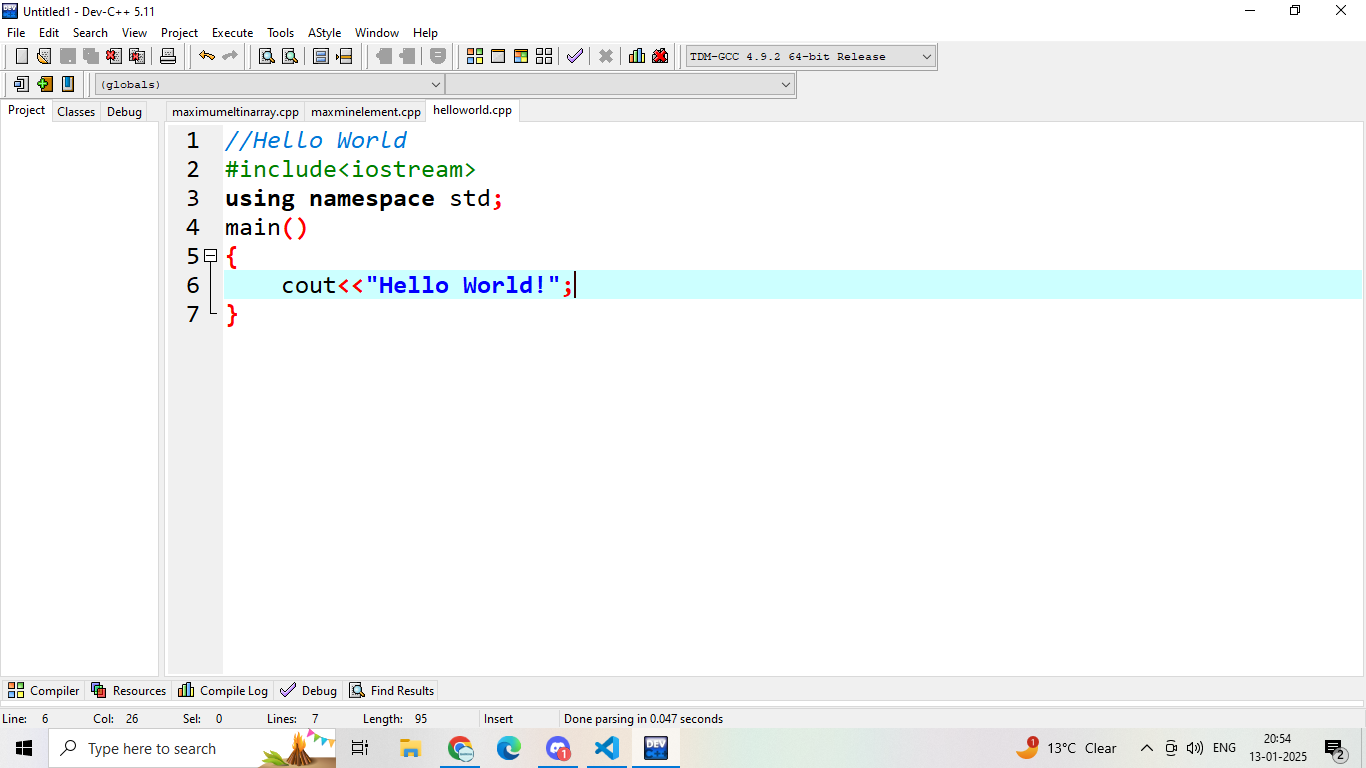Select the helloworld.cpp file tab
The width and height of the screenshot is (1366, 768).
(x=472, y=110)
